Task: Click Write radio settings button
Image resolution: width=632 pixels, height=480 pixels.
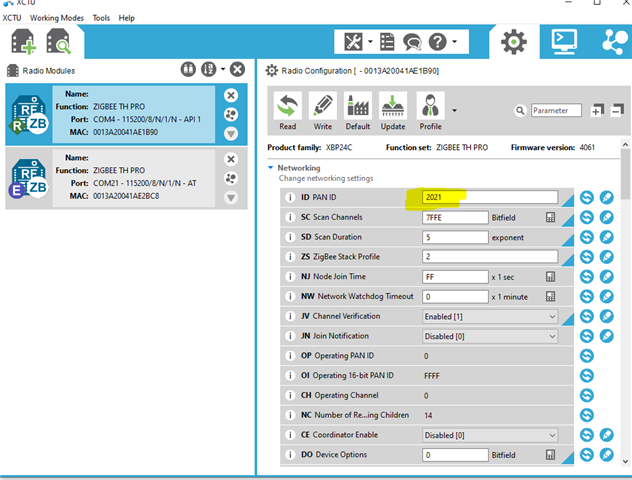Action: pos(323,111)
